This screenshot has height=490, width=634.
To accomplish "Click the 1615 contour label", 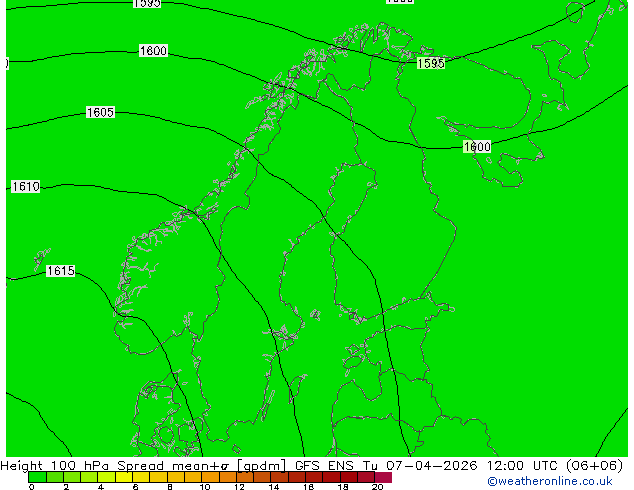I will [61, 270].
